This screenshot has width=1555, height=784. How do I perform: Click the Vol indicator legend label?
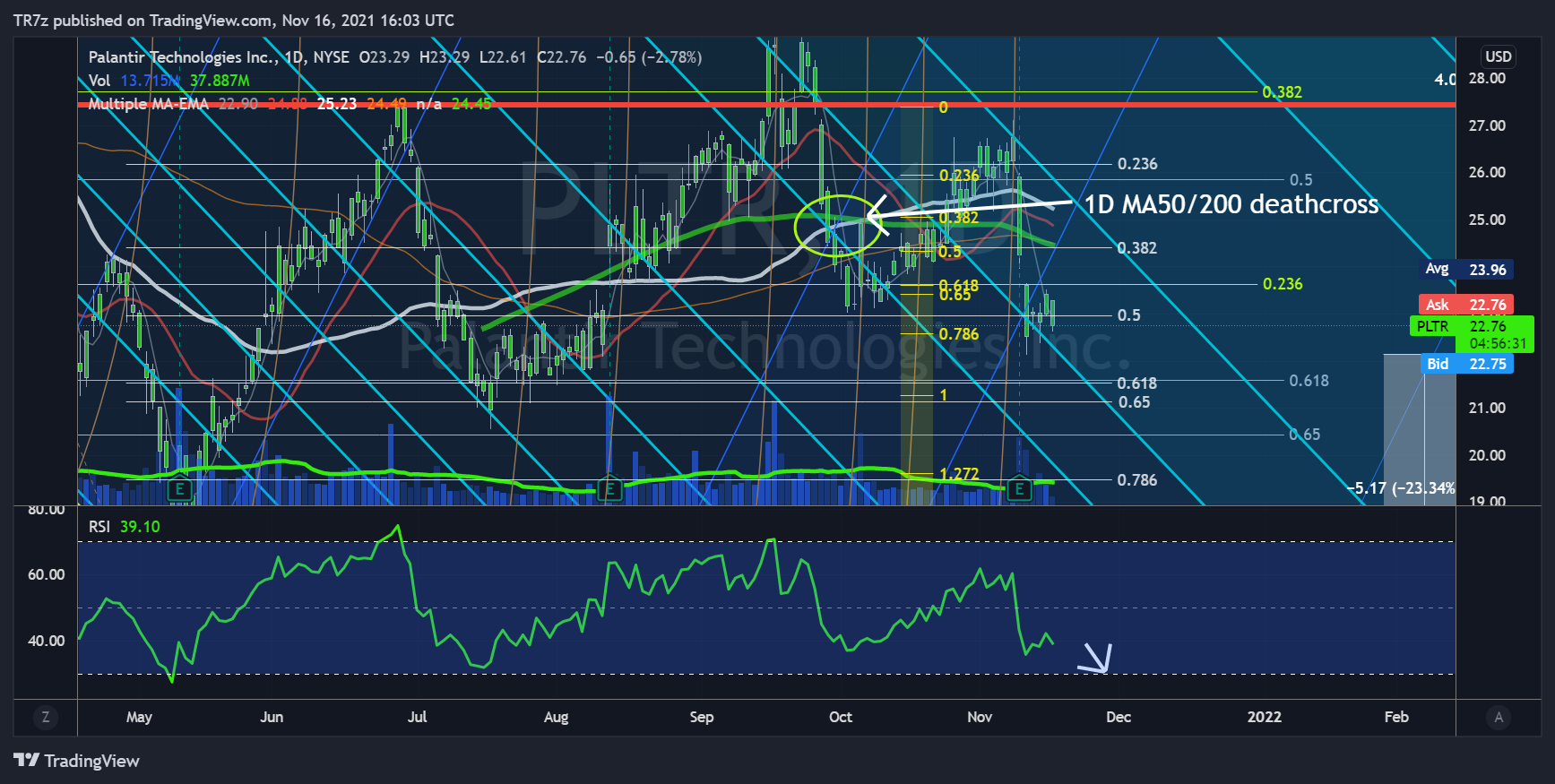(x=99, y=81)
